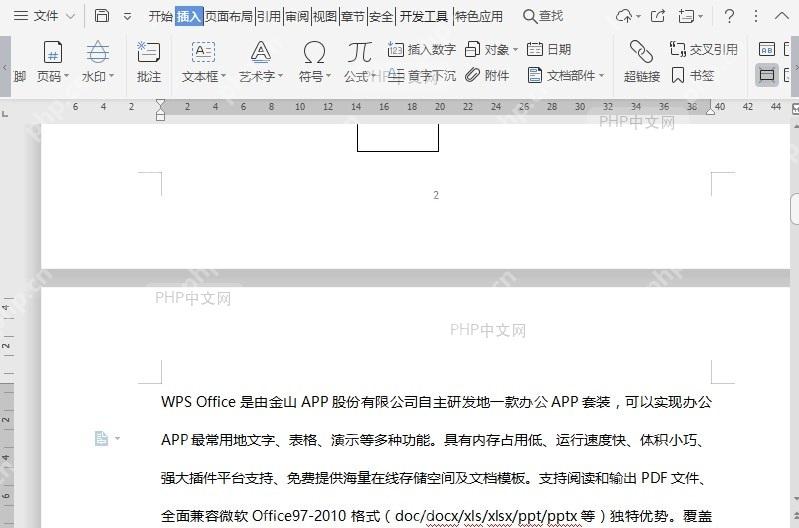Go to the 视图 tab
799x528 pixels.
pyautogui.click(x=325, y=16)
